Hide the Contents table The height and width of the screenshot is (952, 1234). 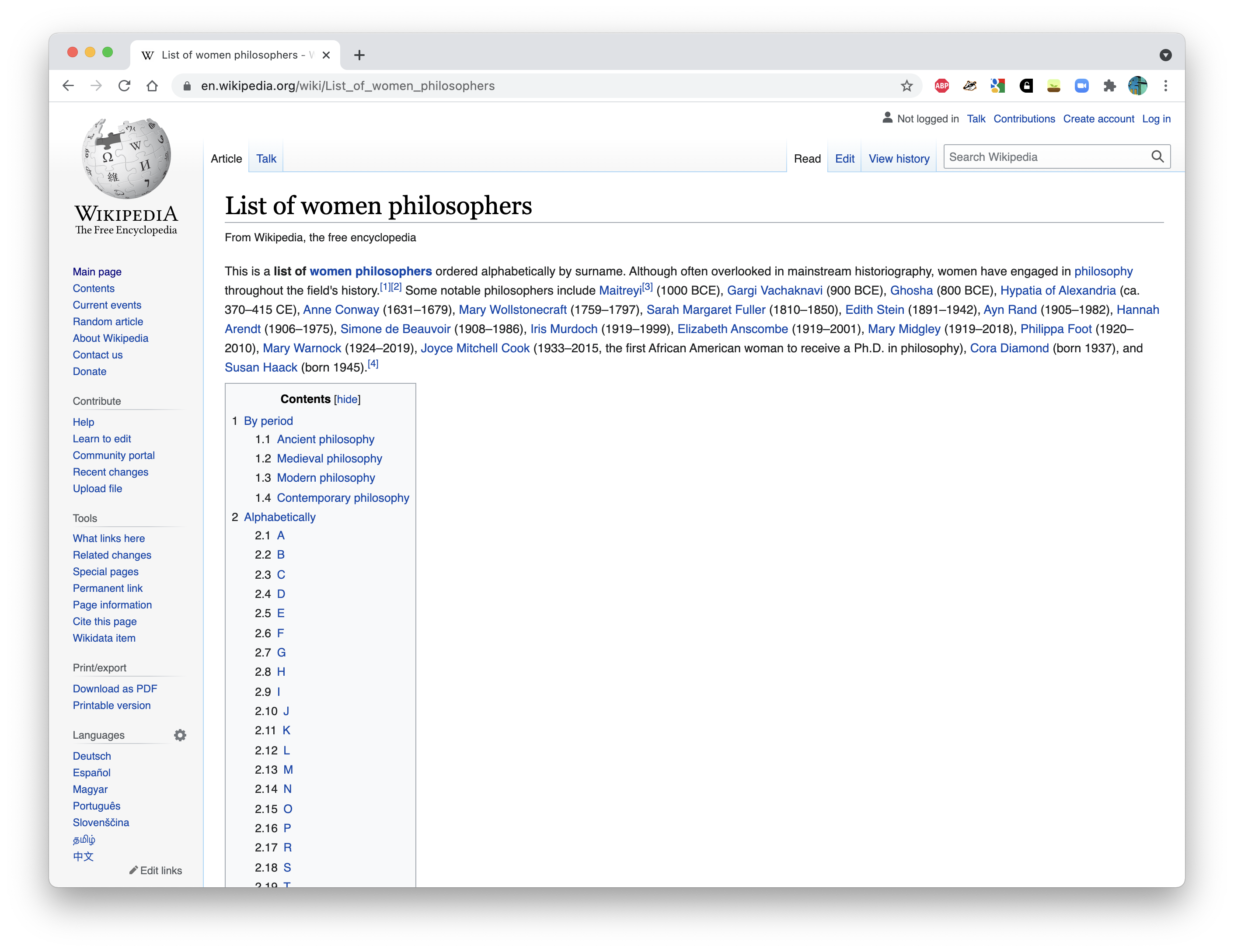347,399
